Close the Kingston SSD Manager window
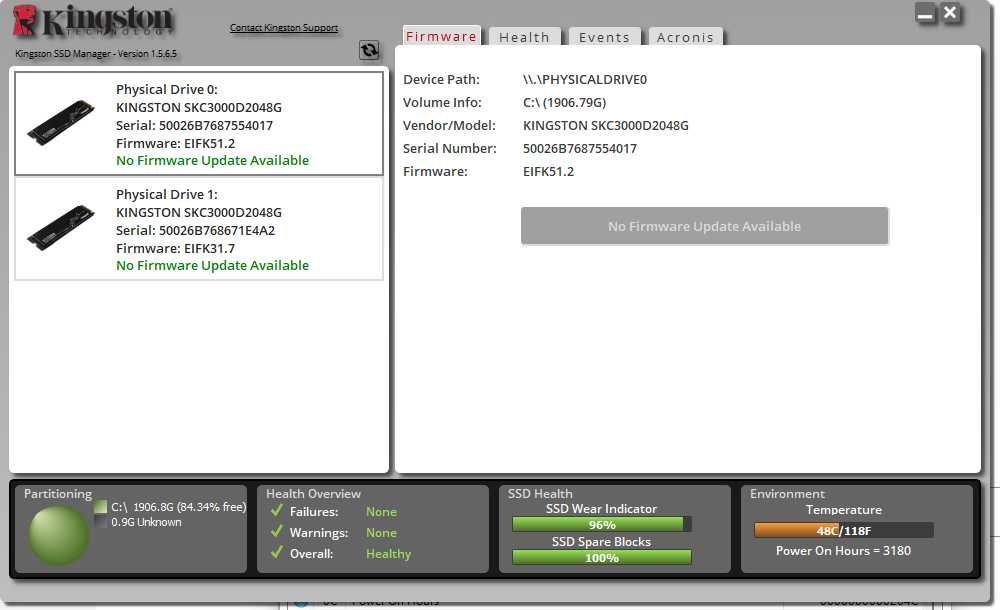This screenshot has height=610, width=1000. point(950,13)
